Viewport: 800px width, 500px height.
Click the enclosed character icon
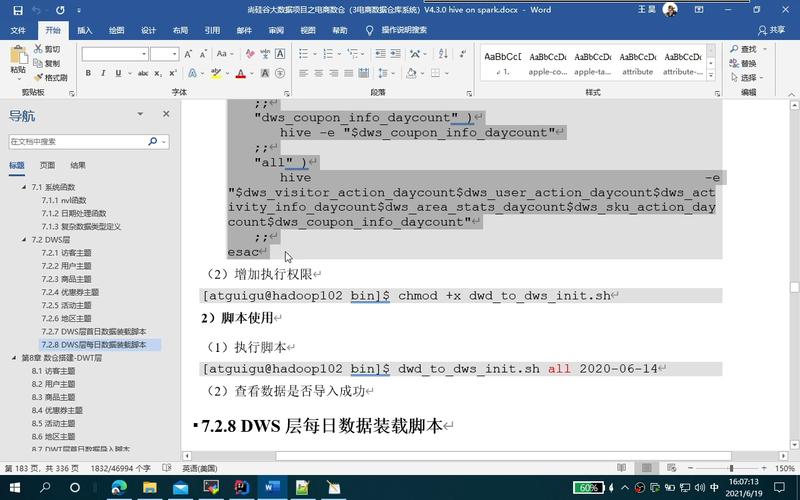tap(280, 73)
